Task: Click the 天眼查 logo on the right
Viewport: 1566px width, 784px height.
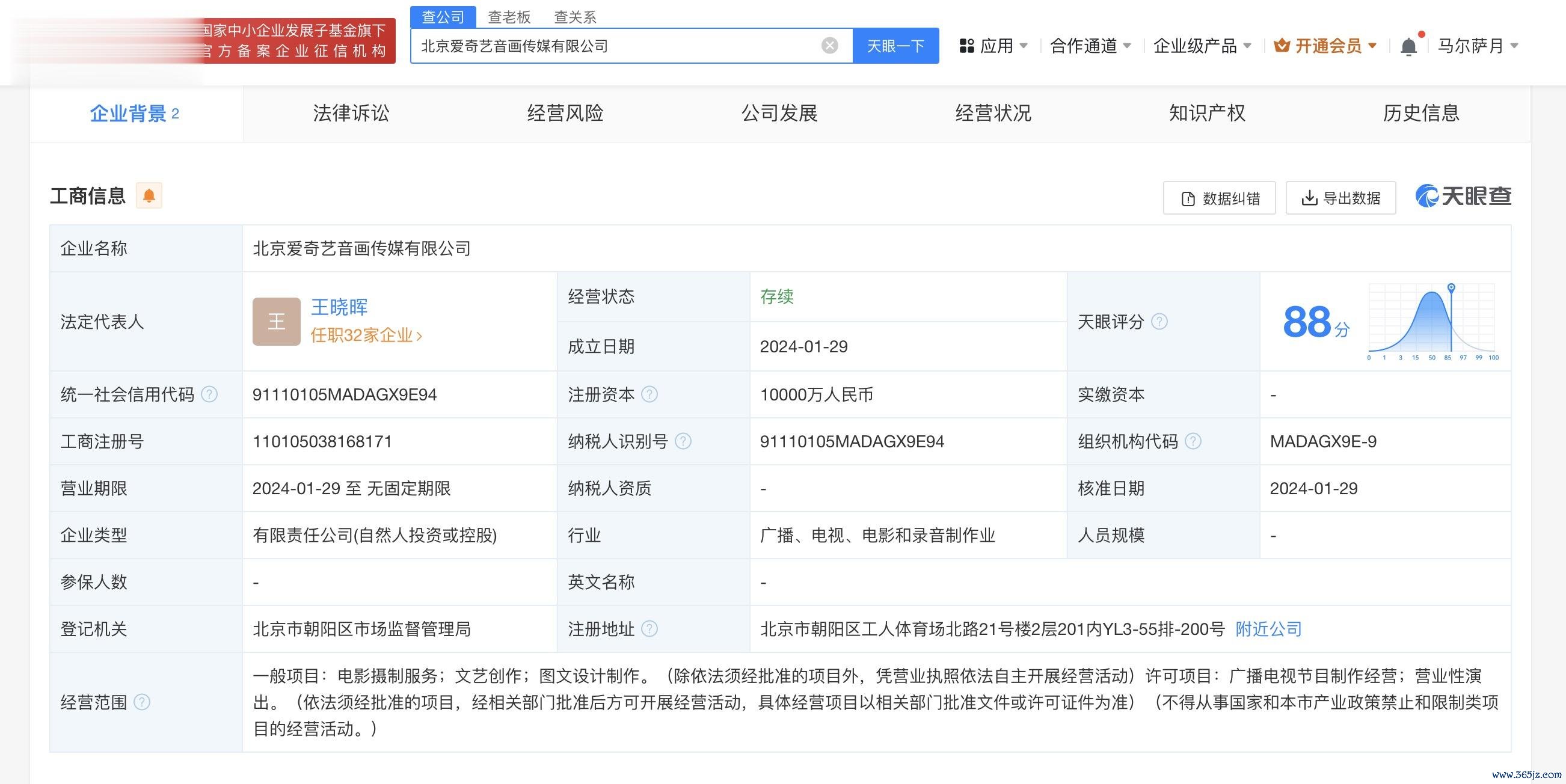Action: (x=1463, y=197)
